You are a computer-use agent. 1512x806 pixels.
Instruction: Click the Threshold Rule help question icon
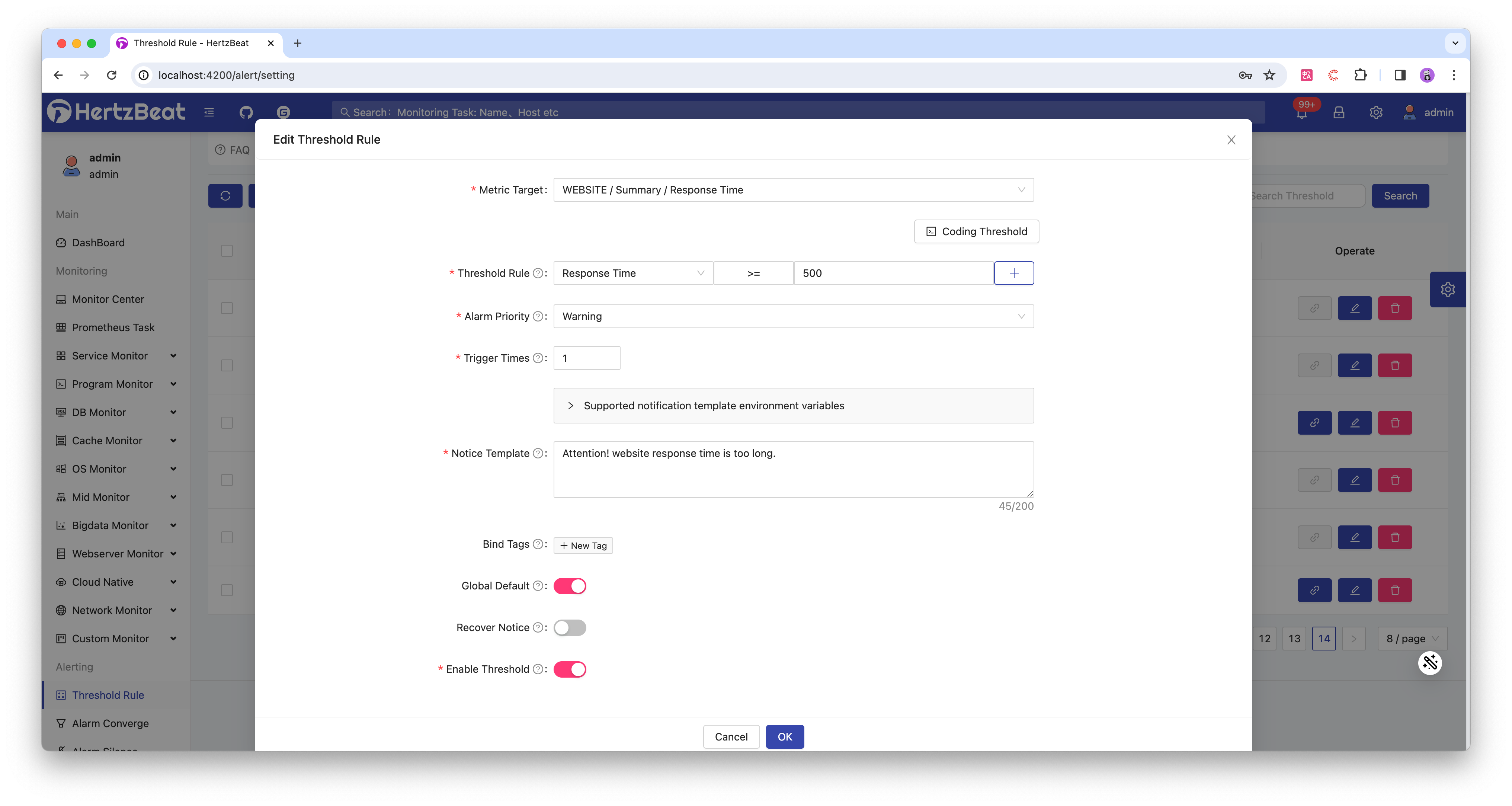[538, 273]
